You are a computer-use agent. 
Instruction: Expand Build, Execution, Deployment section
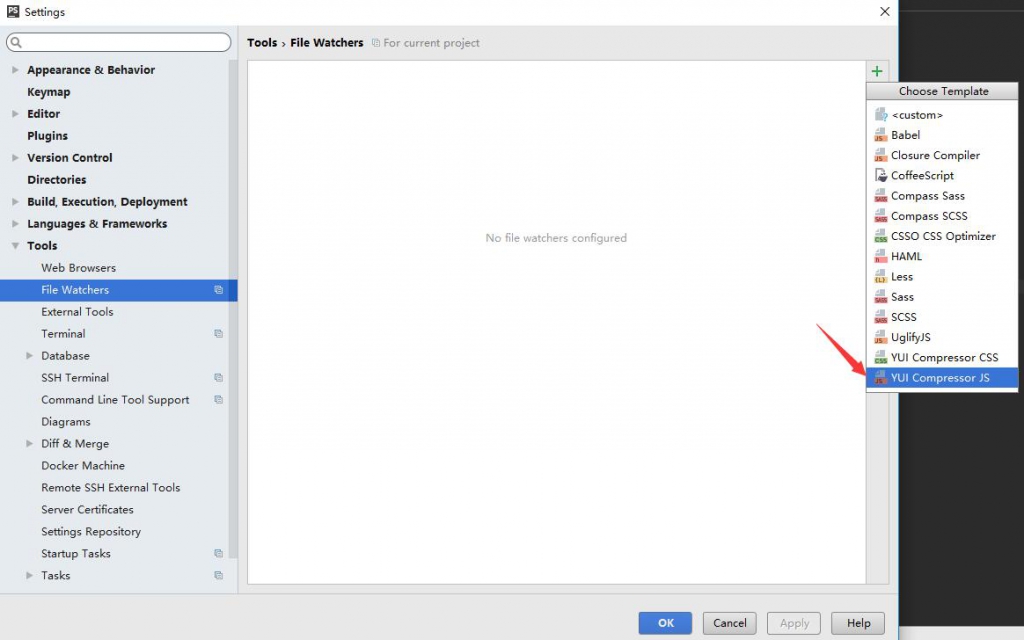[x=15, y=202]
